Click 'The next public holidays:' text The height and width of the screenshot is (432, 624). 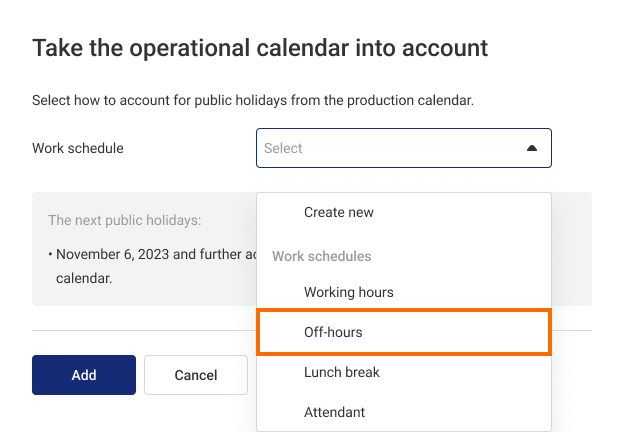(x=125, y=220)
